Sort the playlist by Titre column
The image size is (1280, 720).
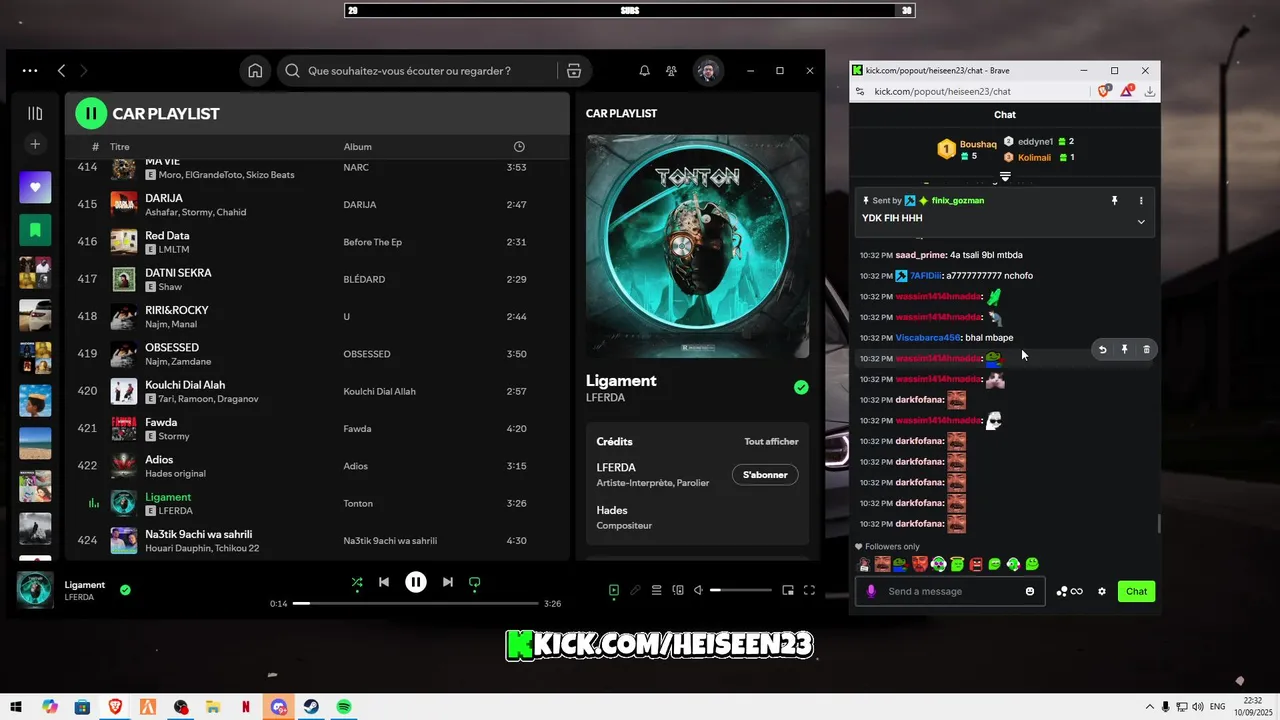tap(120, 147)
